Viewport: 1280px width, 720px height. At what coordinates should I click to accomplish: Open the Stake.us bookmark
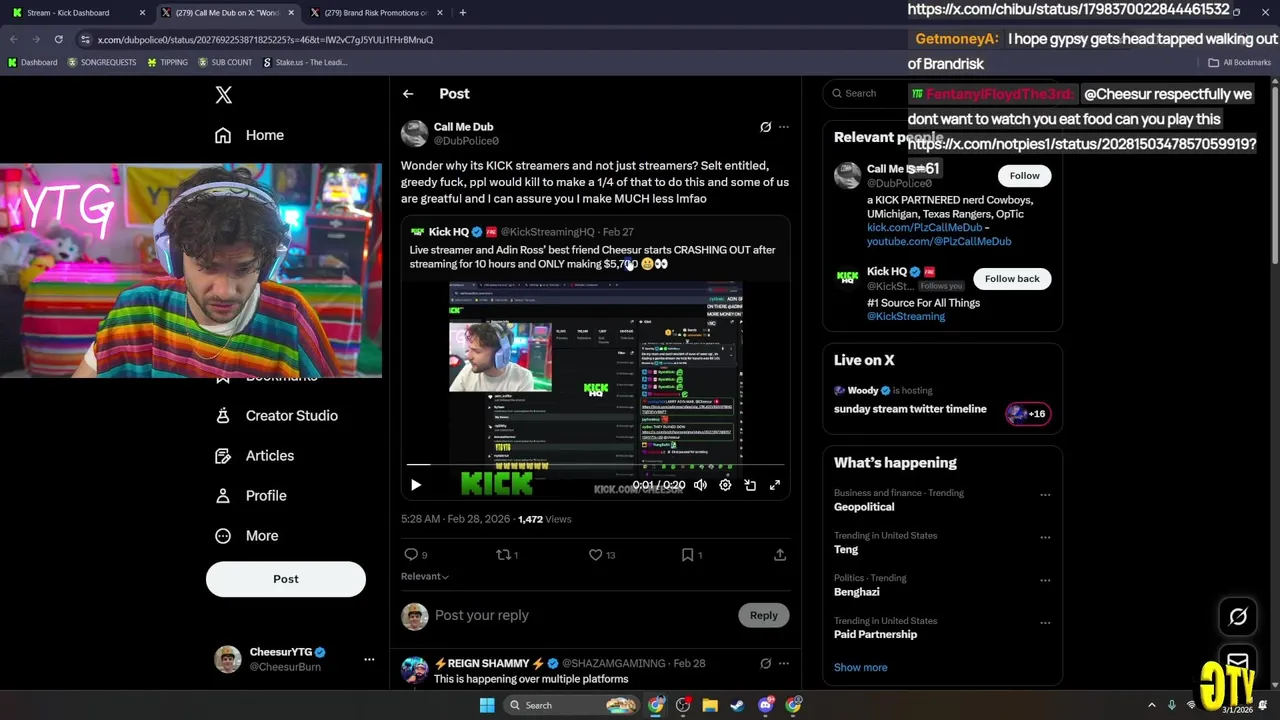click(305, 62)
